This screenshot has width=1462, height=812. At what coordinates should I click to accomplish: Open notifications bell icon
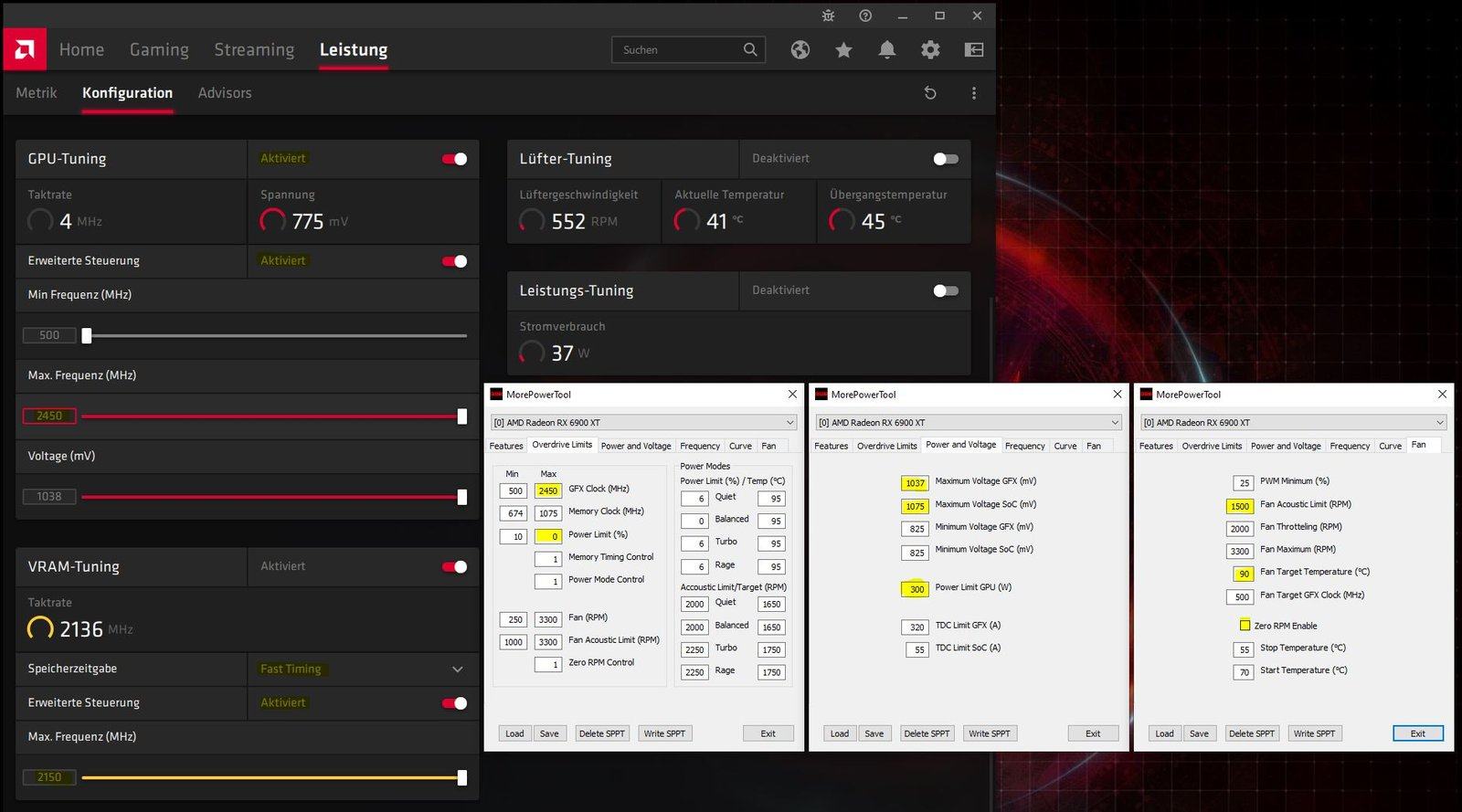[886, 49]
